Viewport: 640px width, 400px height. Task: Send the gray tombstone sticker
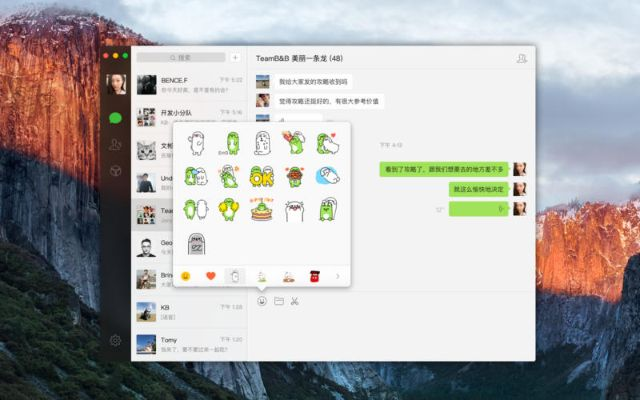tap(196, 243)
